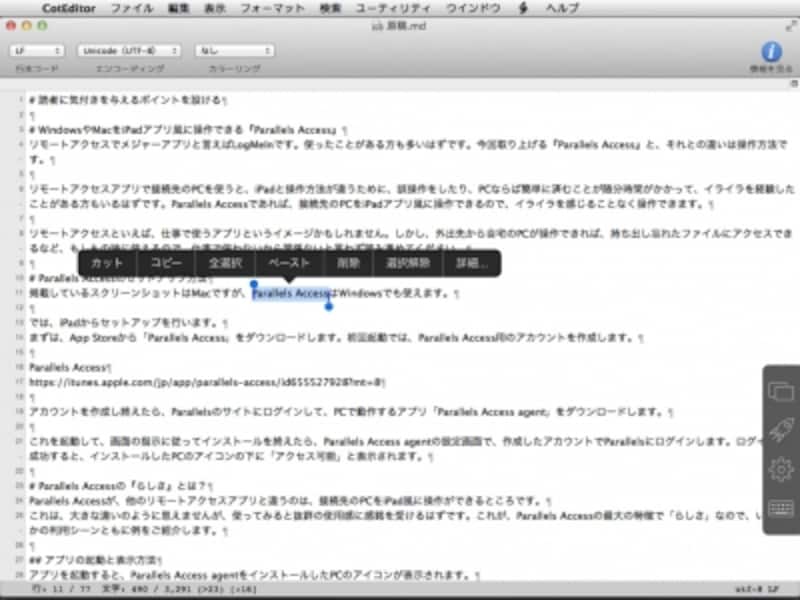Tap the starting selection handle above the selected text
This screenshot has height=600, width=800.
click(254, 284)
